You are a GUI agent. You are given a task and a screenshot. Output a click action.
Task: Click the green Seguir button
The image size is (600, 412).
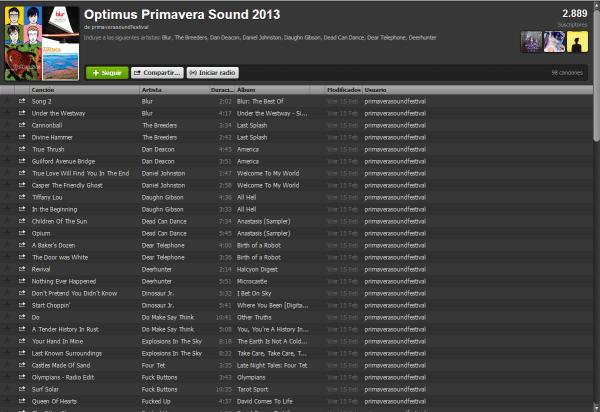click(107, 73)
